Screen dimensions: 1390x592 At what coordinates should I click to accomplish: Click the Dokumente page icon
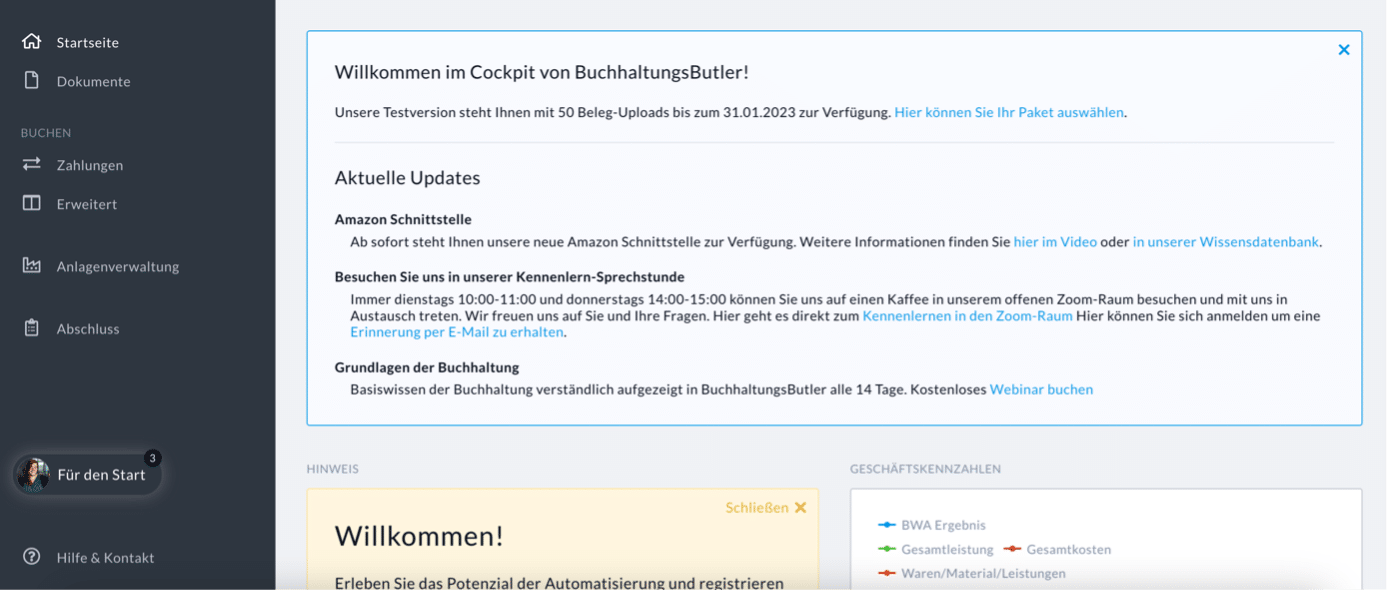(32, 81)
